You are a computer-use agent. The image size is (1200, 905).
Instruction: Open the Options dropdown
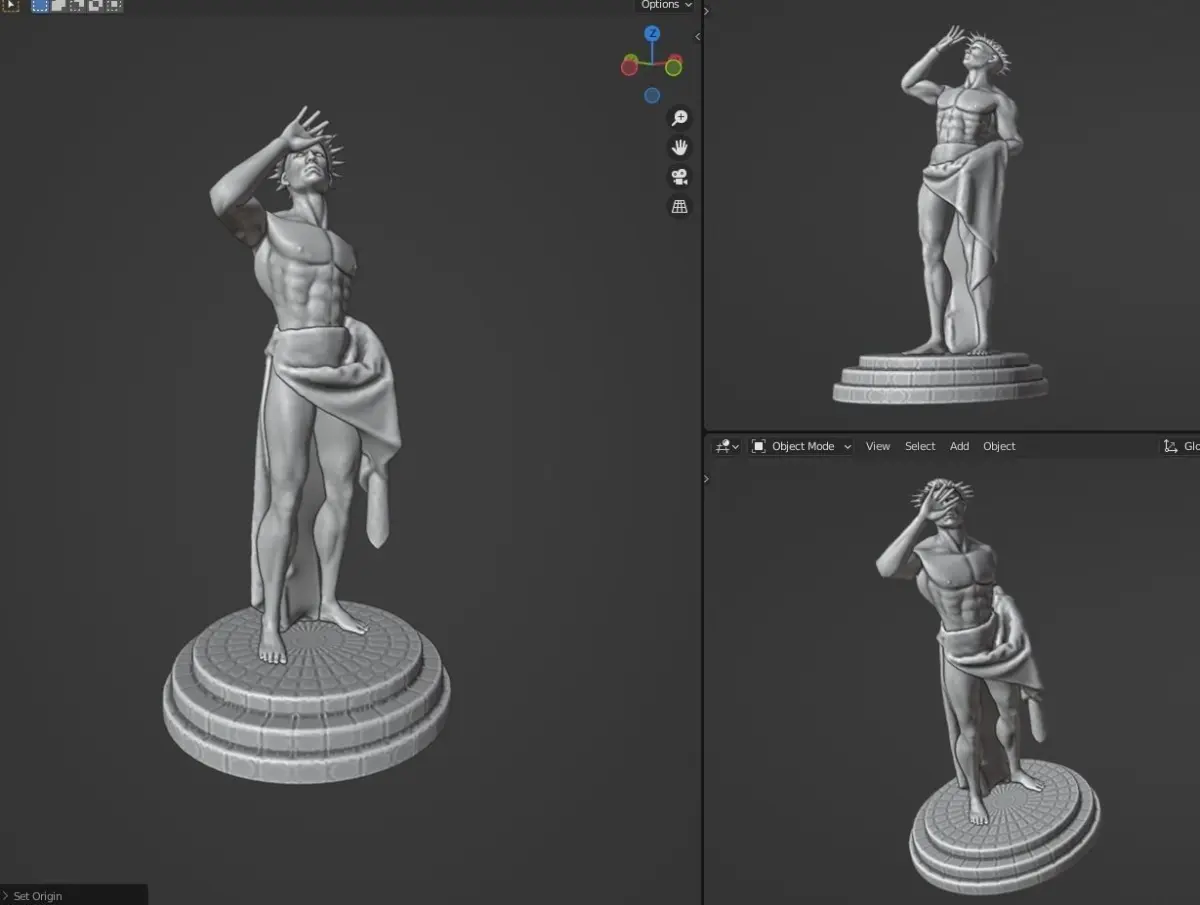[x=665, y=5]
